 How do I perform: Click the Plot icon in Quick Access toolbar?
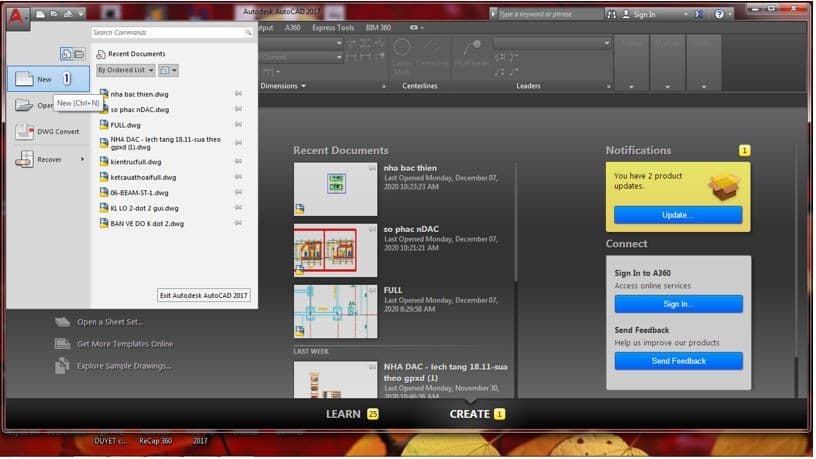(x=68, y=14)
